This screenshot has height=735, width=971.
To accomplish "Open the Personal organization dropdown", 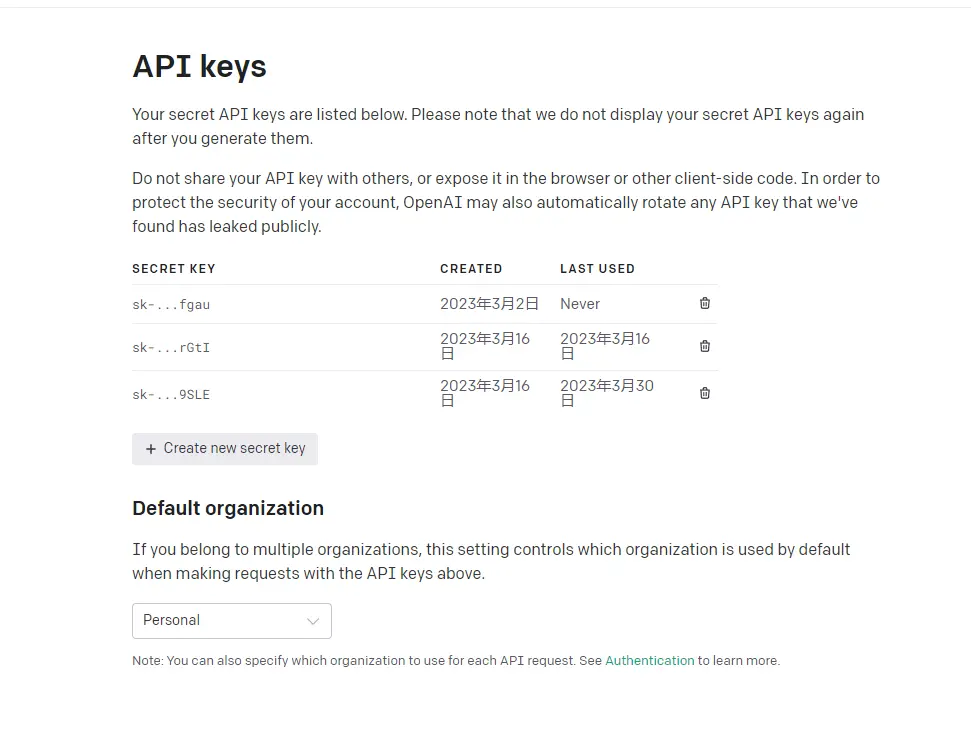I will (231, 621).
